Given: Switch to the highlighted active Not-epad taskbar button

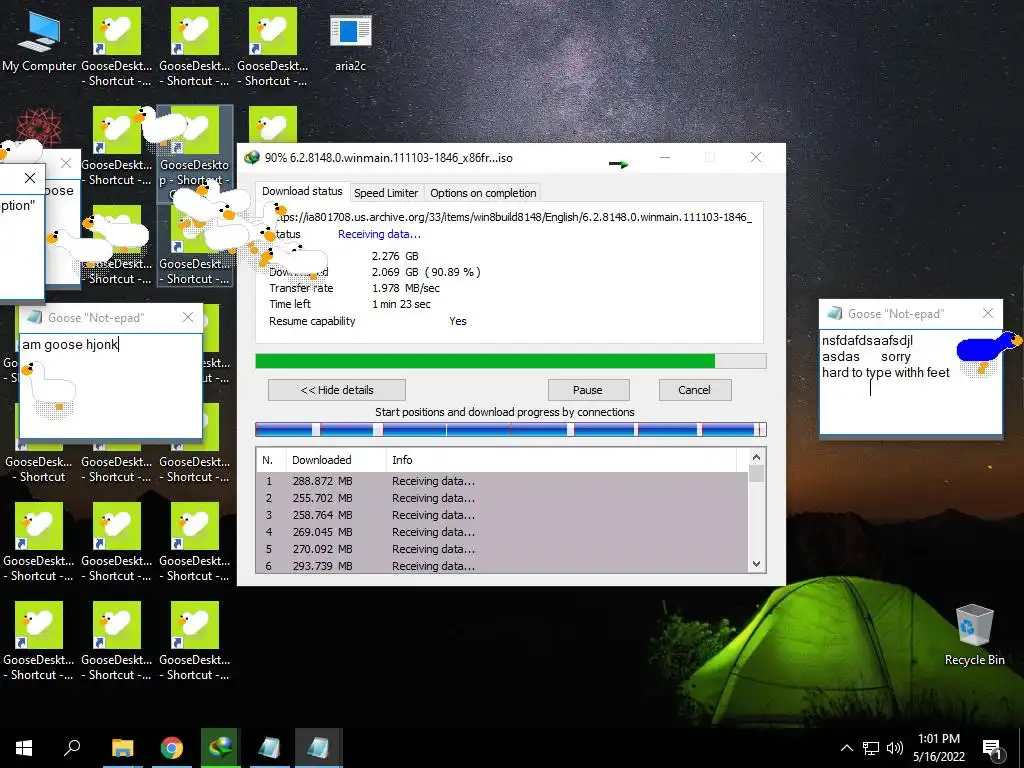Looking at the screenshot, I should (x=318, y=748).
